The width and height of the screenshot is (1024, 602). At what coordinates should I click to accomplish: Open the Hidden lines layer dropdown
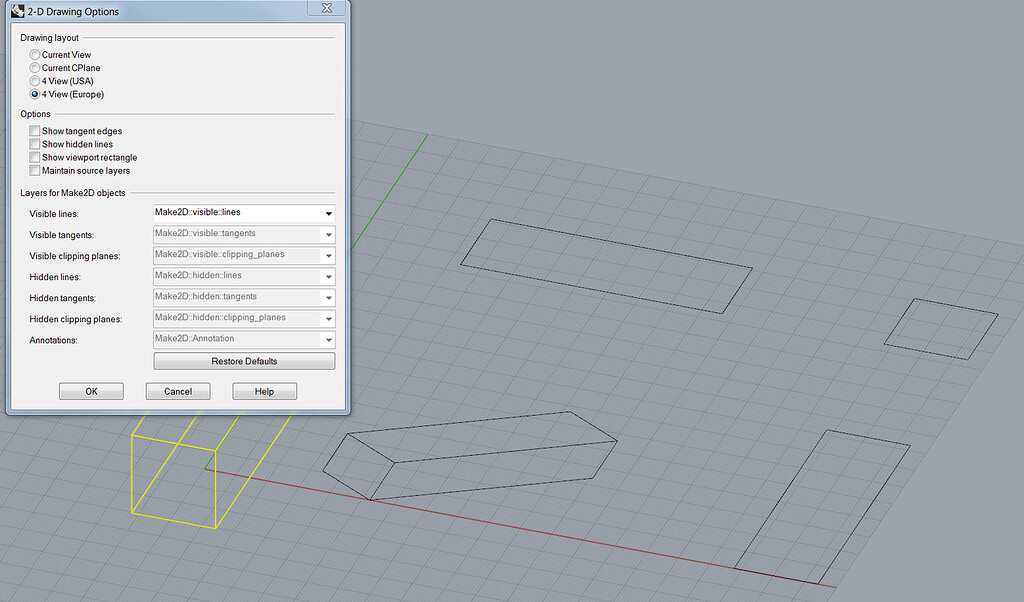328,276
